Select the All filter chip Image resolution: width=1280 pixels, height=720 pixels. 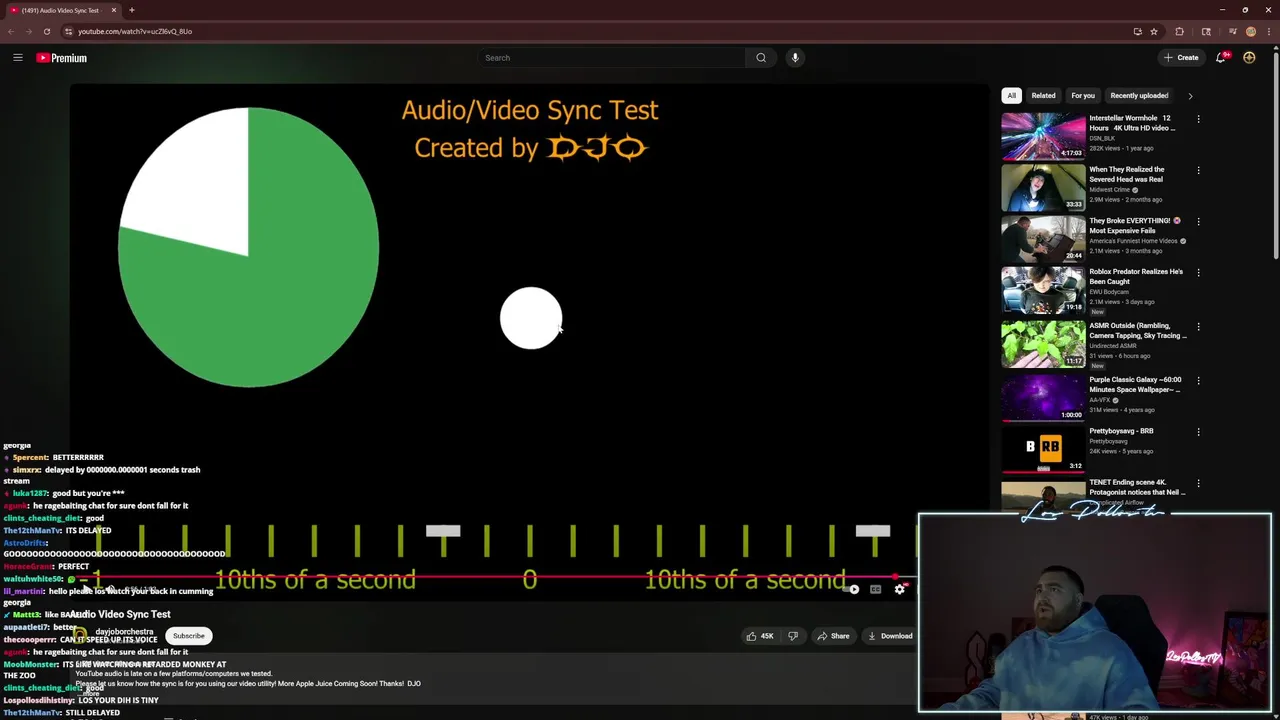click(x=1011, y=96)
